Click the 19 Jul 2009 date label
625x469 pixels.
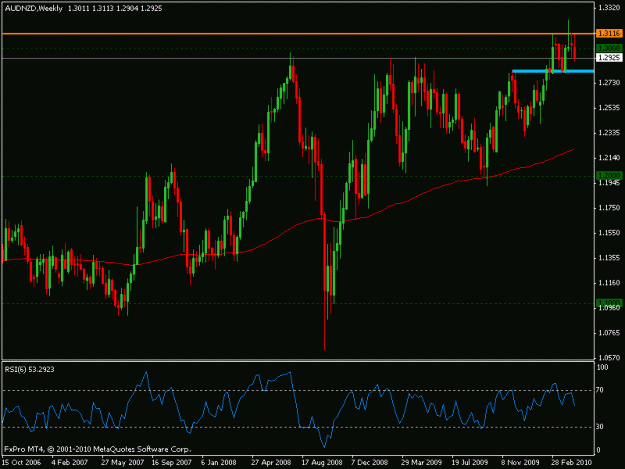470,463
